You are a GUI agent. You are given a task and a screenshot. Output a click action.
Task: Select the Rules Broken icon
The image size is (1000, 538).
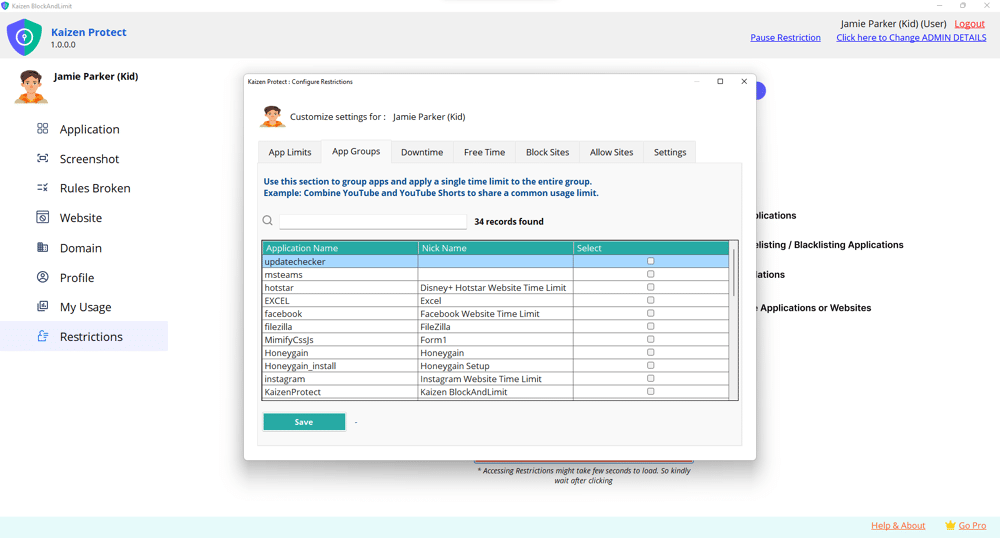point(42,188)
